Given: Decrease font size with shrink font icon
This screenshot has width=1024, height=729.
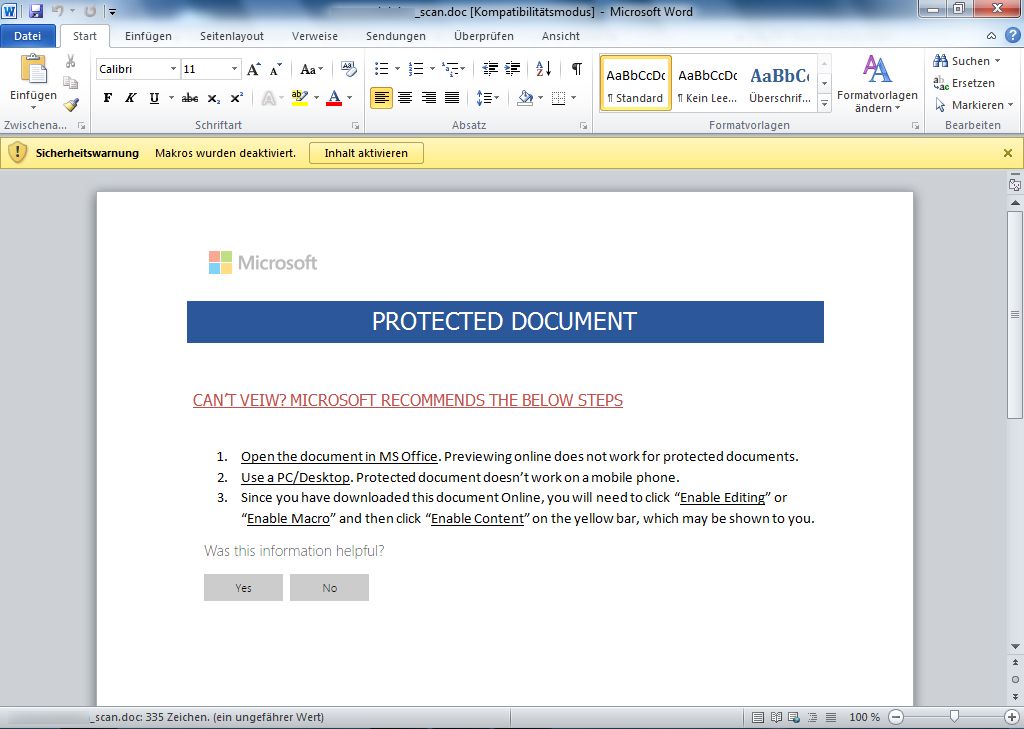Looking at the screenshot, I should pyautogui.click(x=276, y=69).
